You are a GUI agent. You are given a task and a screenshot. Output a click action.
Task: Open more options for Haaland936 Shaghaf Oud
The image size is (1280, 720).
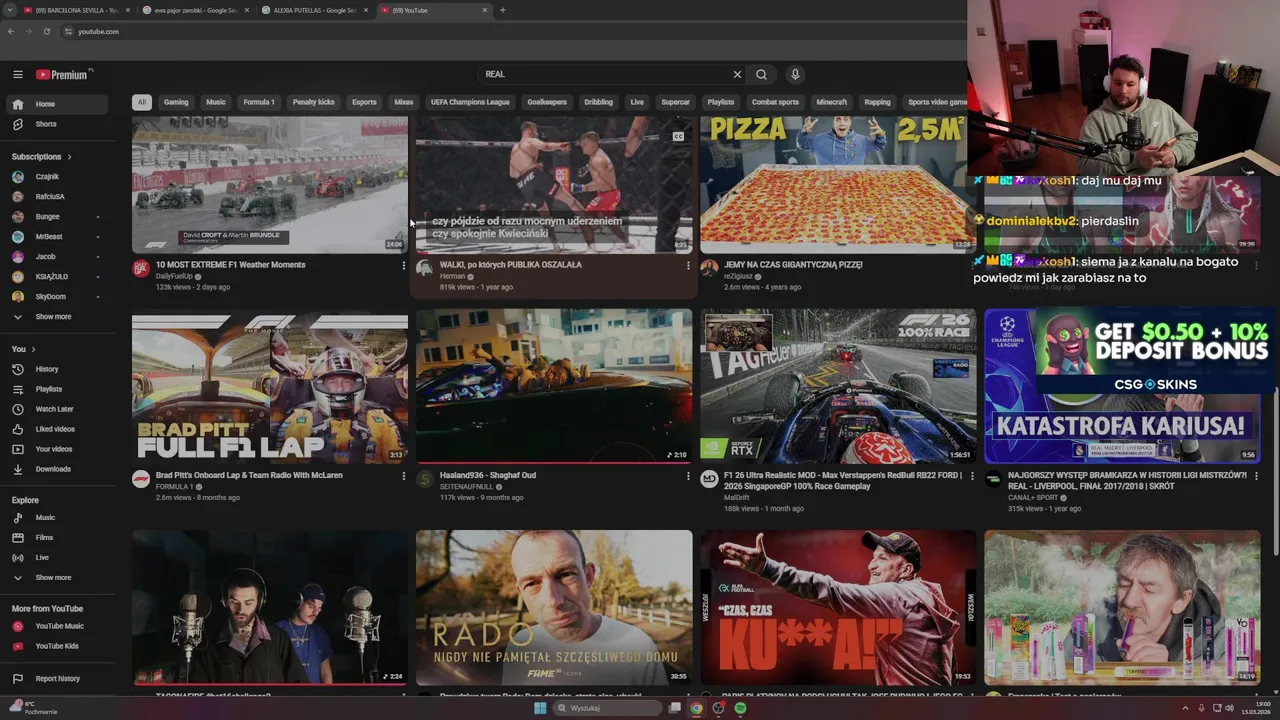(x=688, y=476)
